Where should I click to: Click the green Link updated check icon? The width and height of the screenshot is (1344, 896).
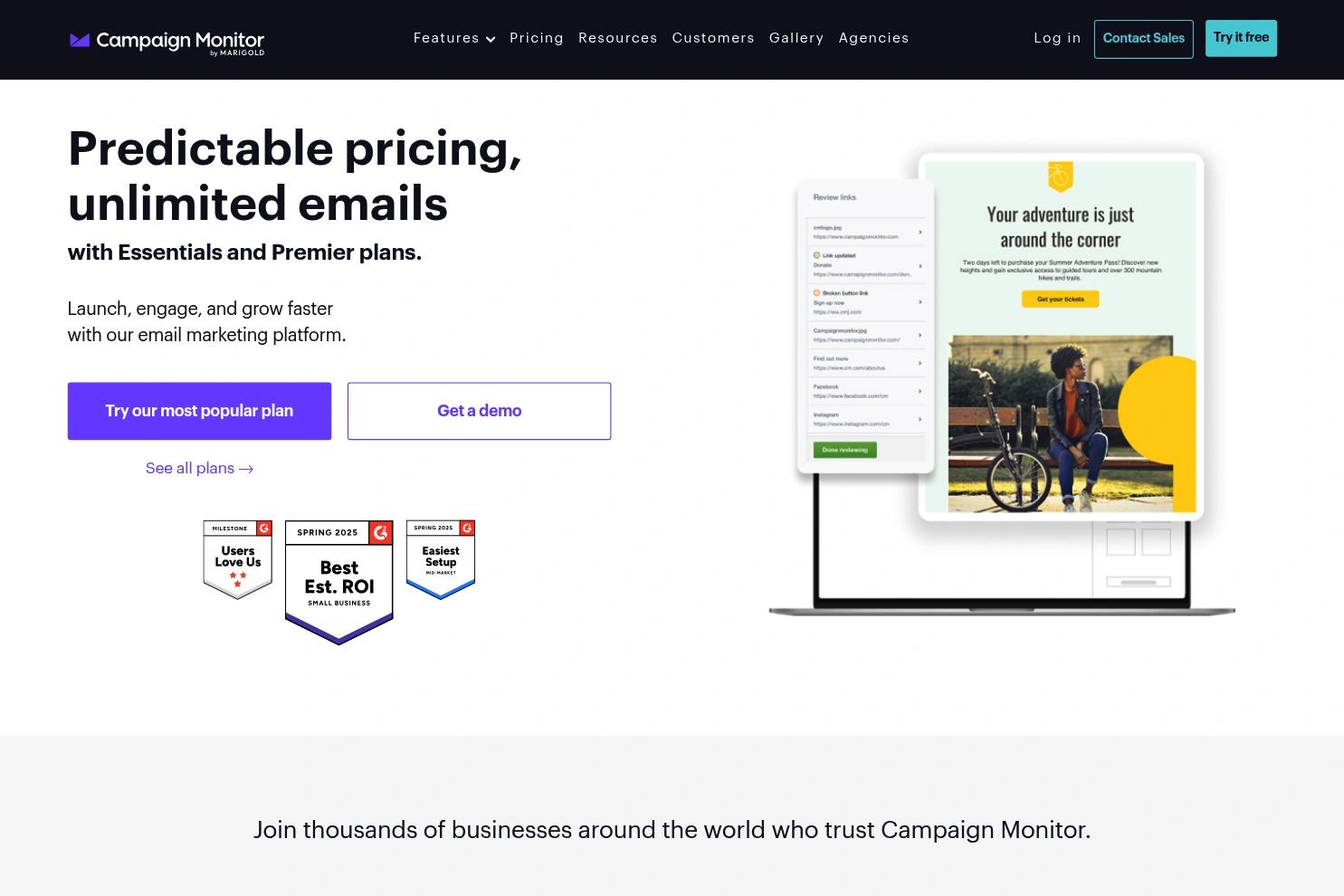[816, 255]
